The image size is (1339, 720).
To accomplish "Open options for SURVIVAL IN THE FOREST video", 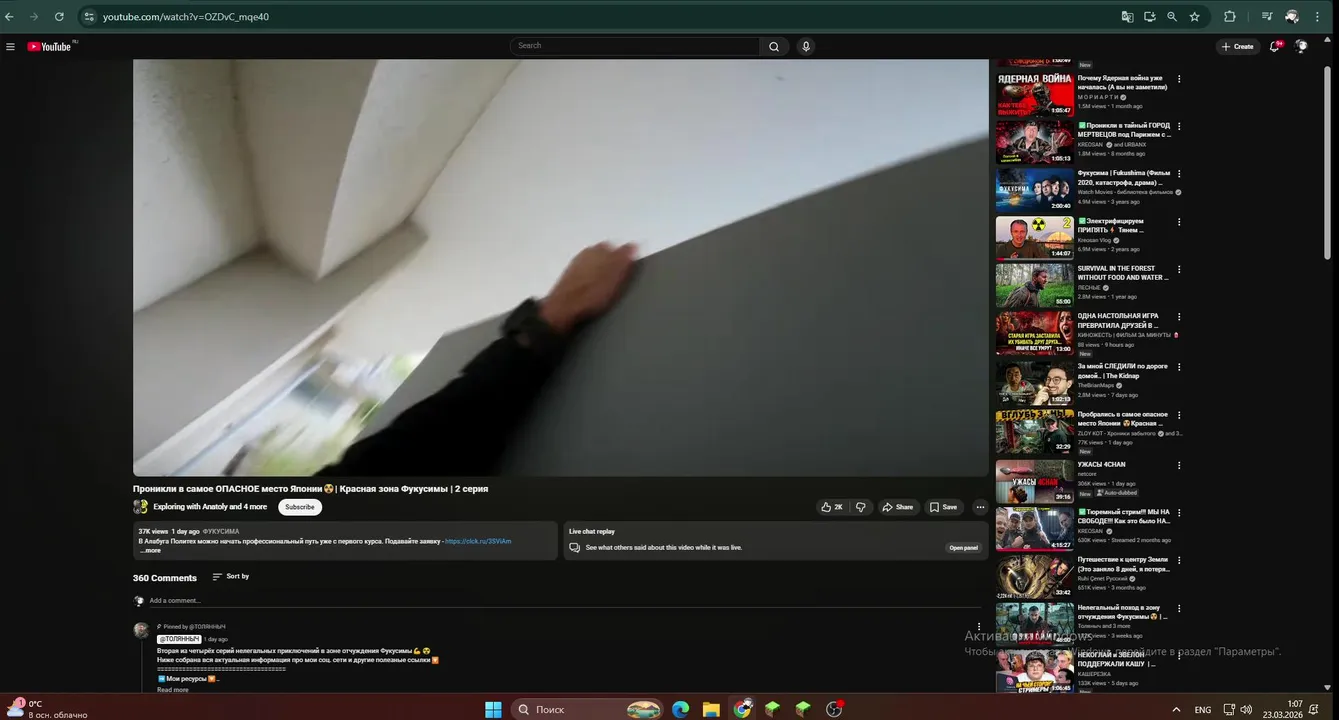I will coord(1179,269).
